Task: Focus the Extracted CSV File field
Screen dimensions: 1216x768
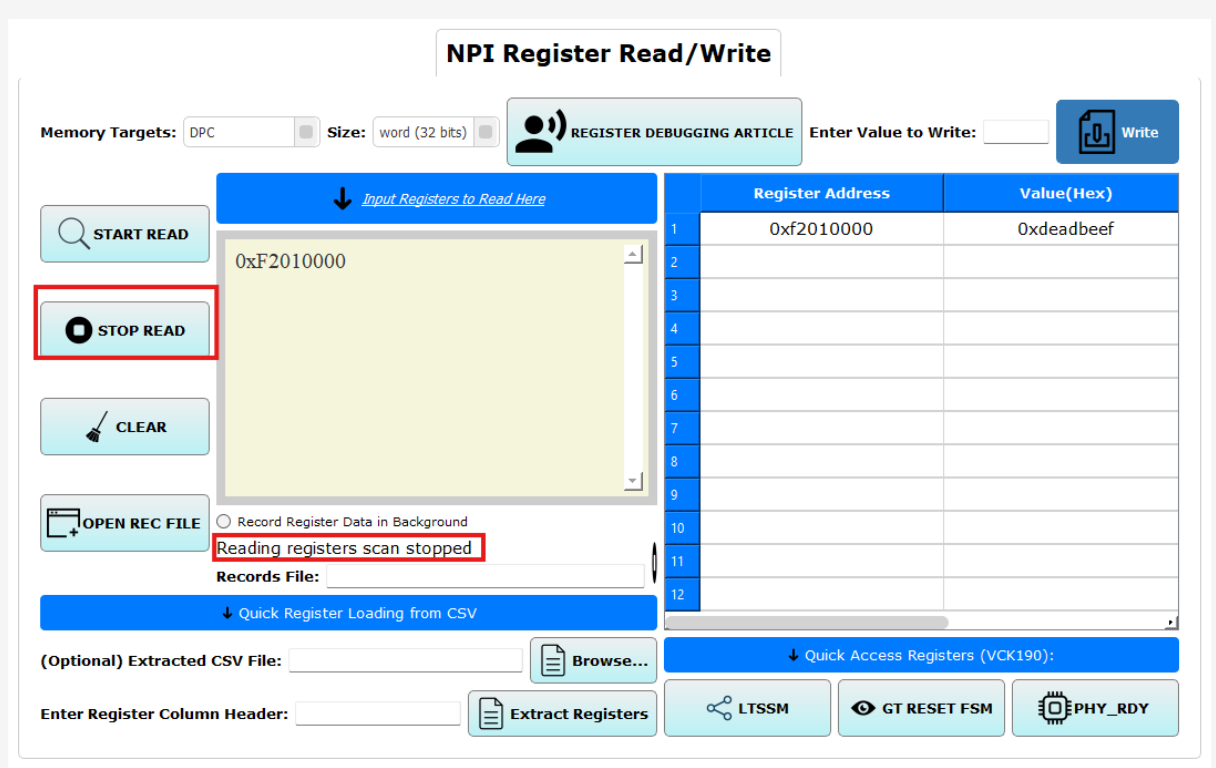Action: tap(406, 660)
